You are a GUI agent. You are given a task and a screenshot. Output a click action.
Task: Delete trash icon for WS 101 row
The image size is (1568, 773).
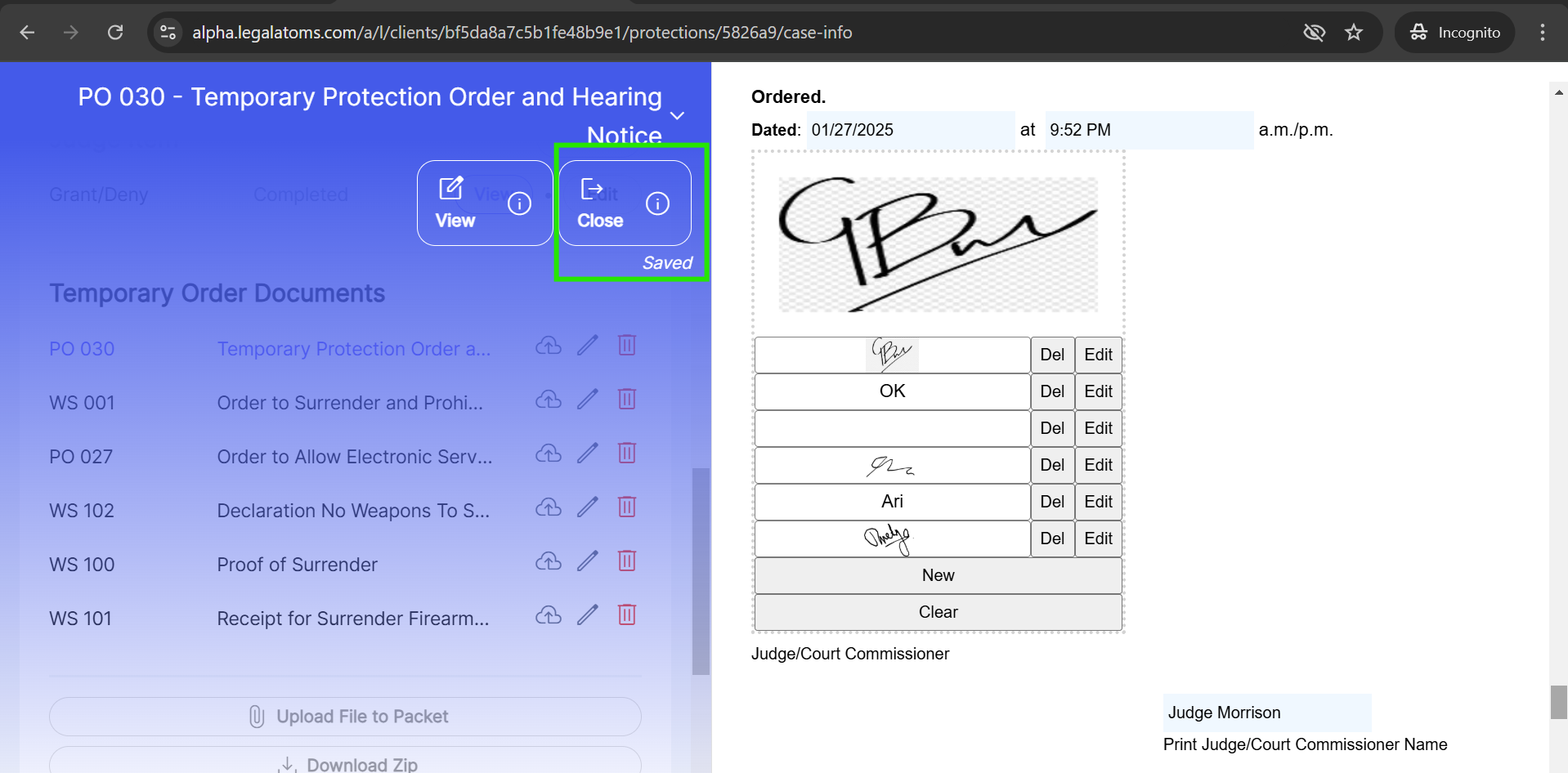[x=627, y=614]
